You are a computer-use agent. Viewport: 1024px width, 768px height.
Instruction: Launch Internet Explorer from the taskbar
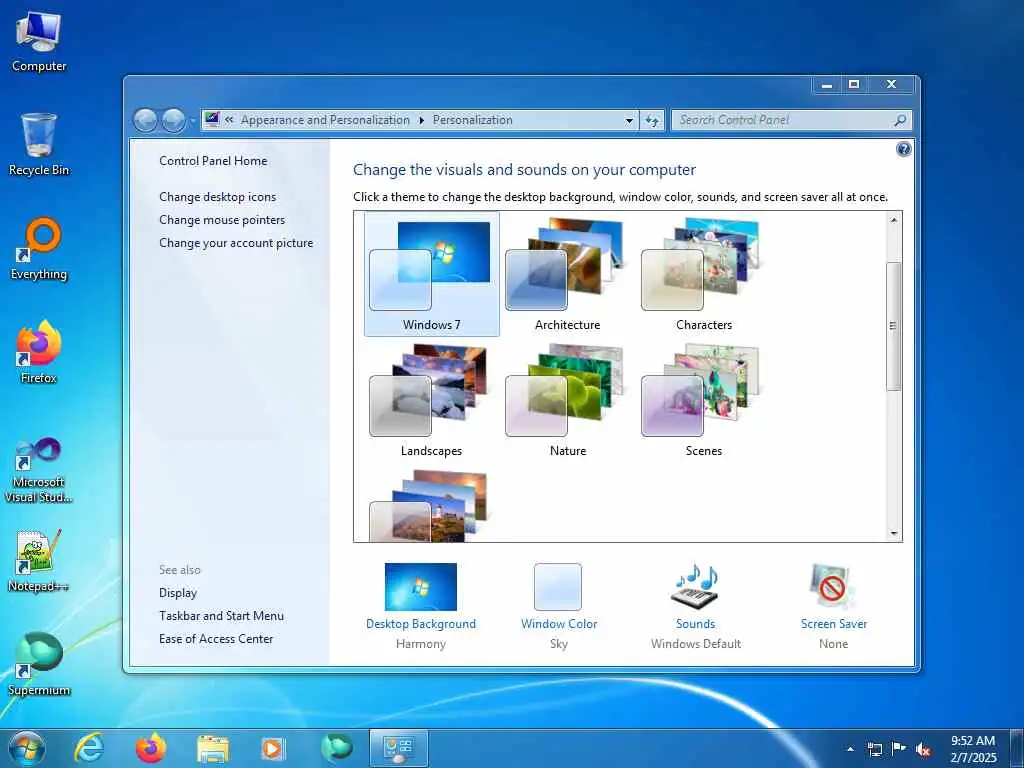89,748
